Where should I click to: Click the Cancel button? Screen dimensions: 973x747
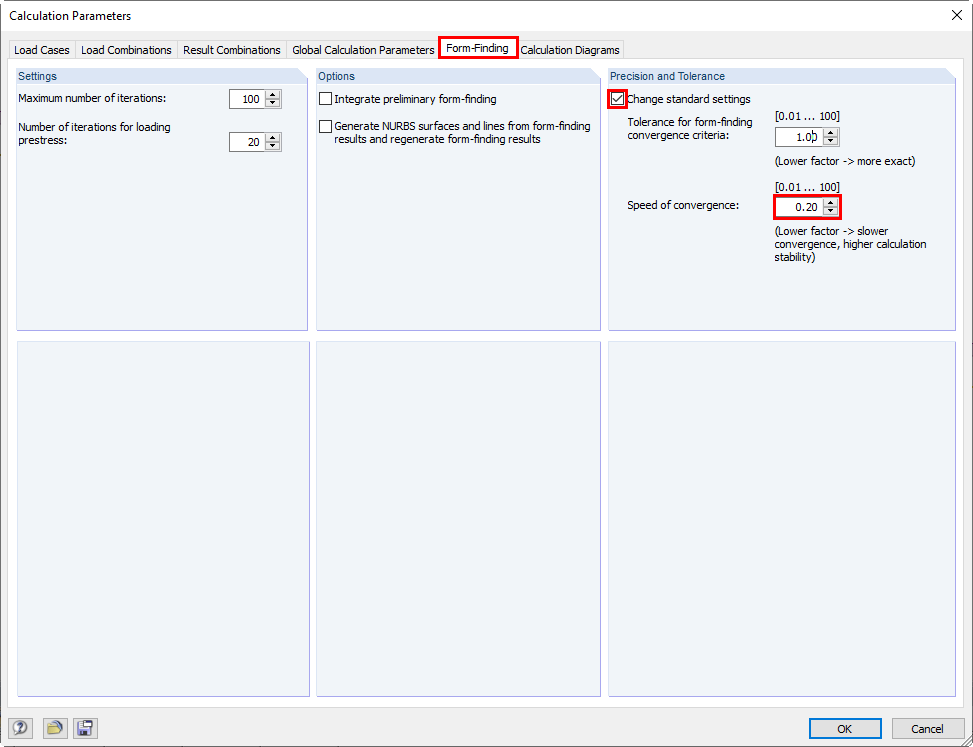[x=927, y=729]
